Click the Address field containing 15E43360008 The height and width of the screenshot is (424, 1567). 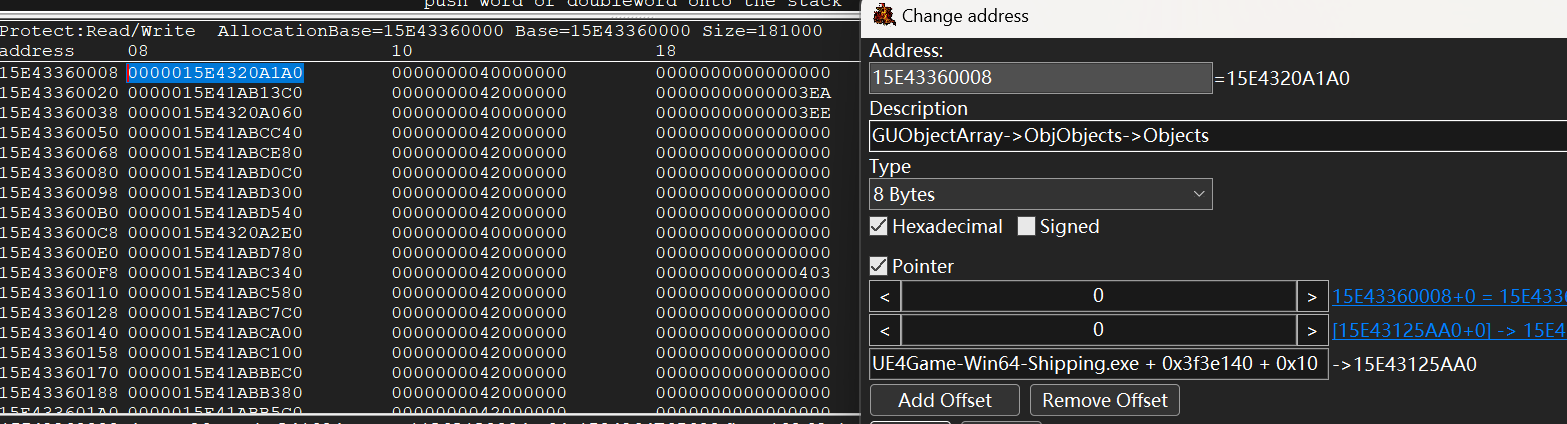[1040, 78]
